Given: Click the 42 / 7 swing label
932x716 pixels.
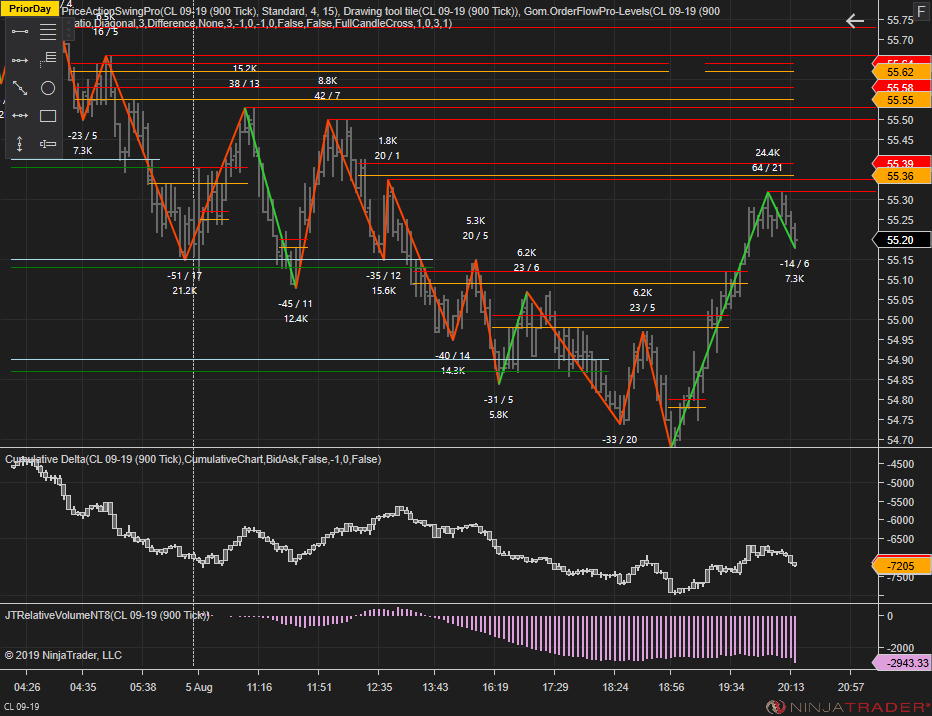Looking at the screenshot, I should [x=327, y=95].
